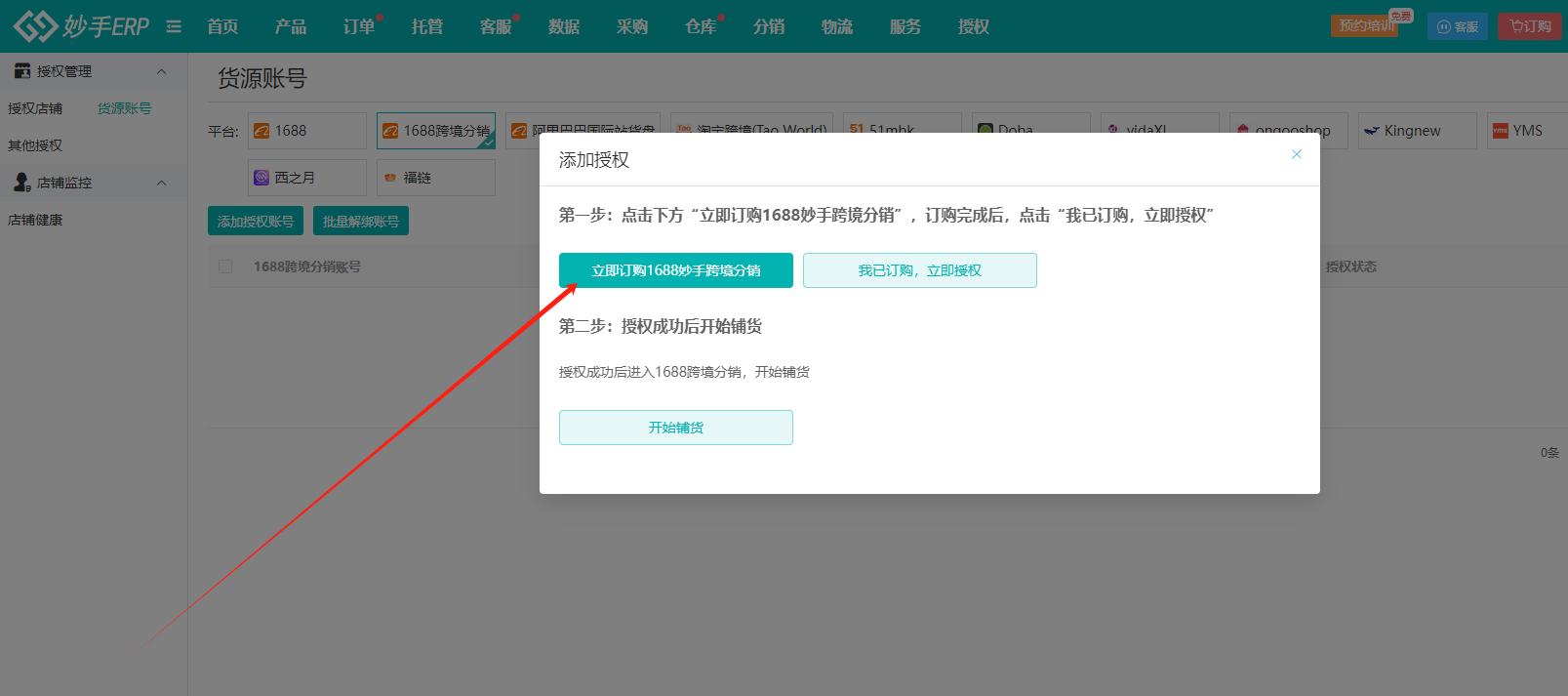
Task: Collapse the 授权管理 sidebar section
Action: tap(162, 71)
